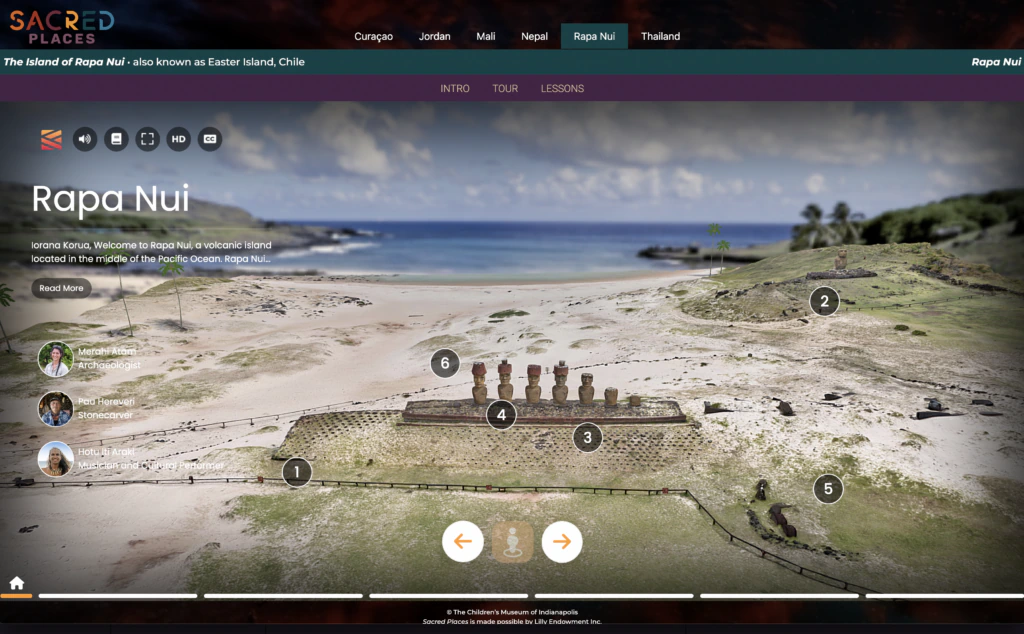The height and width of the screenshot is (634, 1024).
Task: Open the Mali tab
Action: pos(486,37)
